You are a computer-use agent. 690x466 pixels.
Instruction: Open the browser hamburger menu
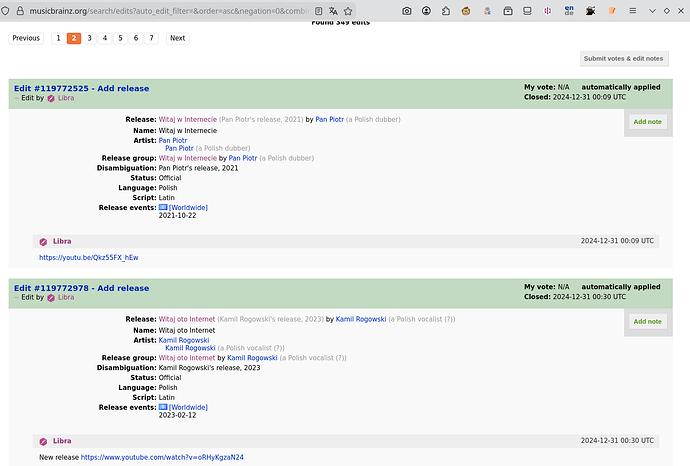coord(633,11)
